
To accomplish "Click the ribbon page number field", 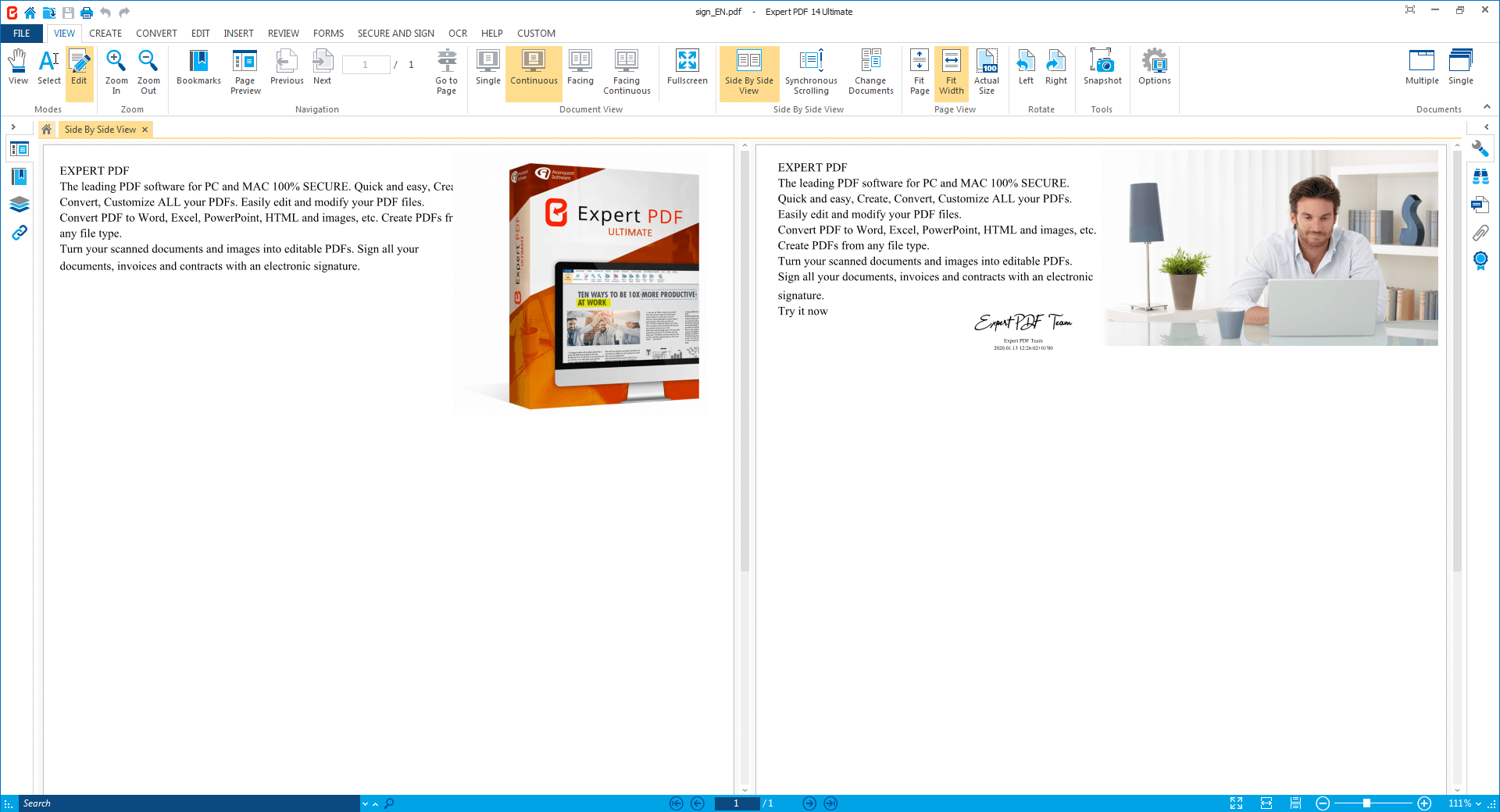I will click(366, 65).
